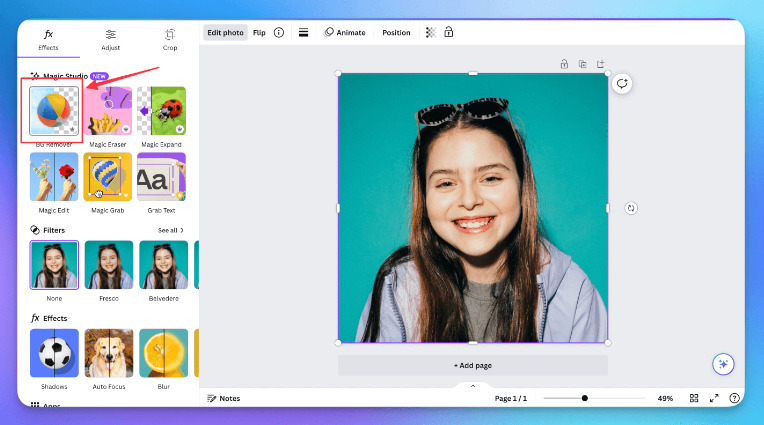Toggle the grid view of pages
This screenshot has width=764, height=425.
tap(694, 398)
